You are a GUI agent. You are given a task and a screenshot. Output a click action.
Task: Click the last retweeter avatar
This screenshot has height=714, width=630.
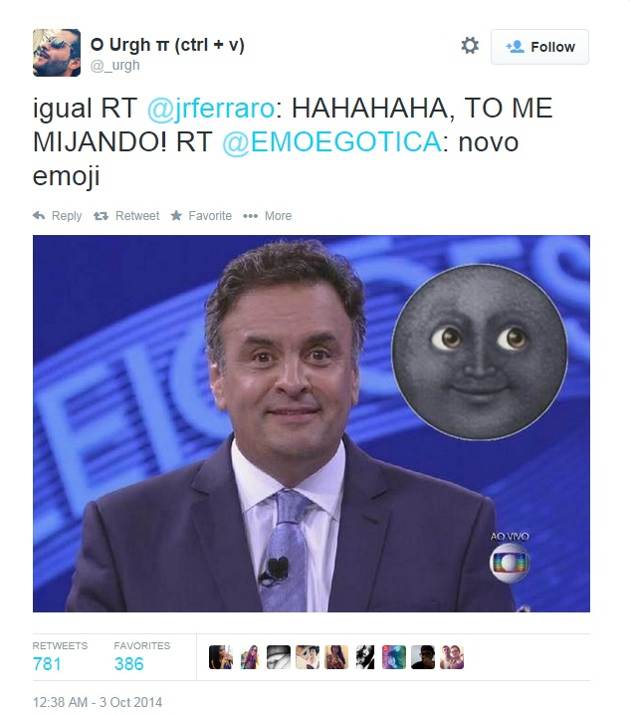point(452,657)
